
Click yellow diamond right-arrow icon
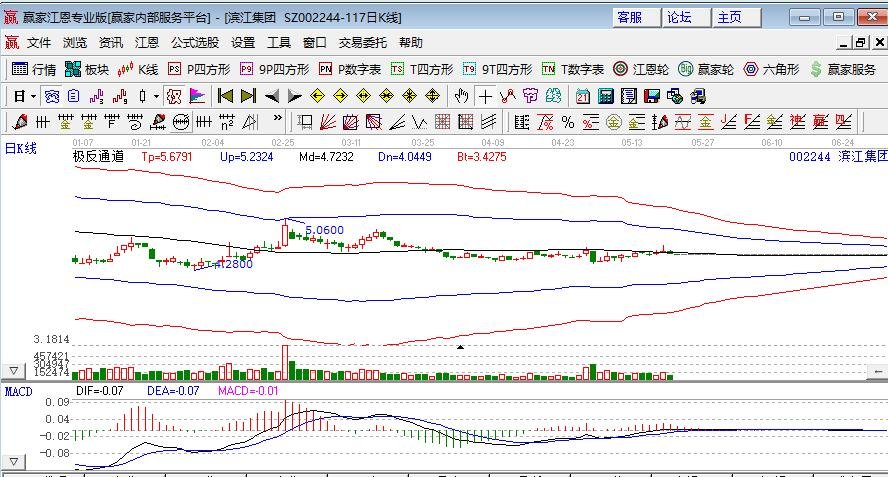[340, 96]
